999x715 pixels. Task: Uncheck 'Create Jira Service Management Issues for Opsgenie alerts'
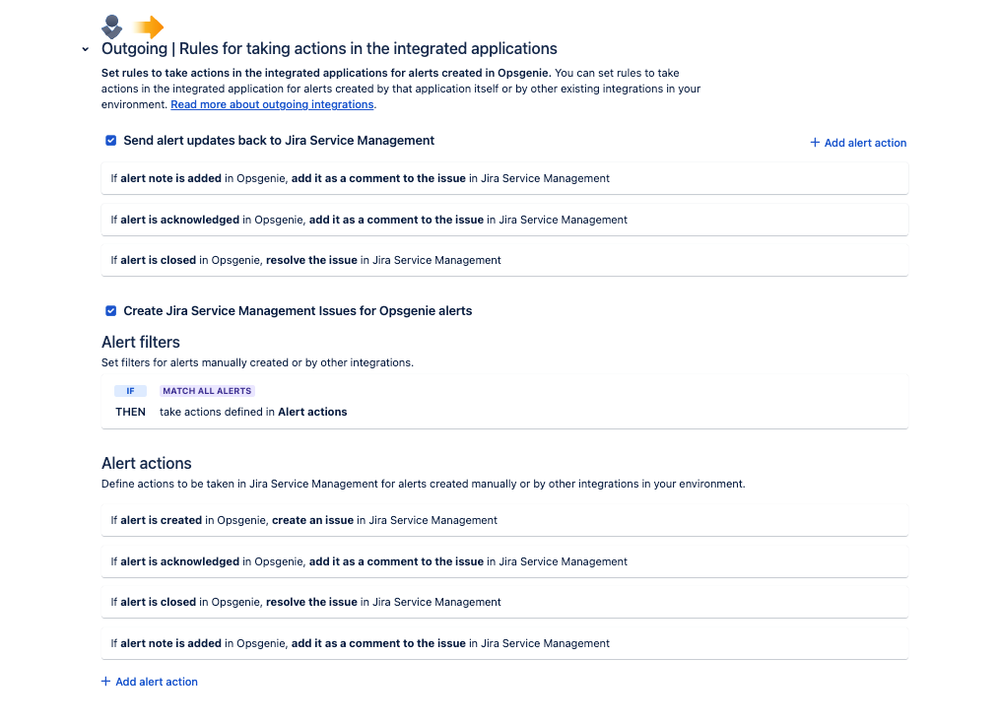coord(111,311)
